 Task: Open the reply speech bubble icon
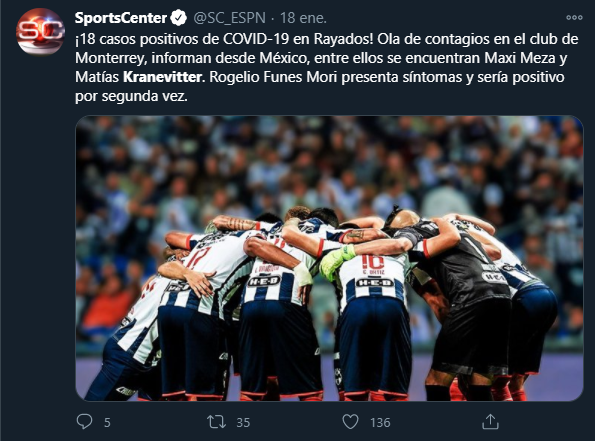[84, 422]
